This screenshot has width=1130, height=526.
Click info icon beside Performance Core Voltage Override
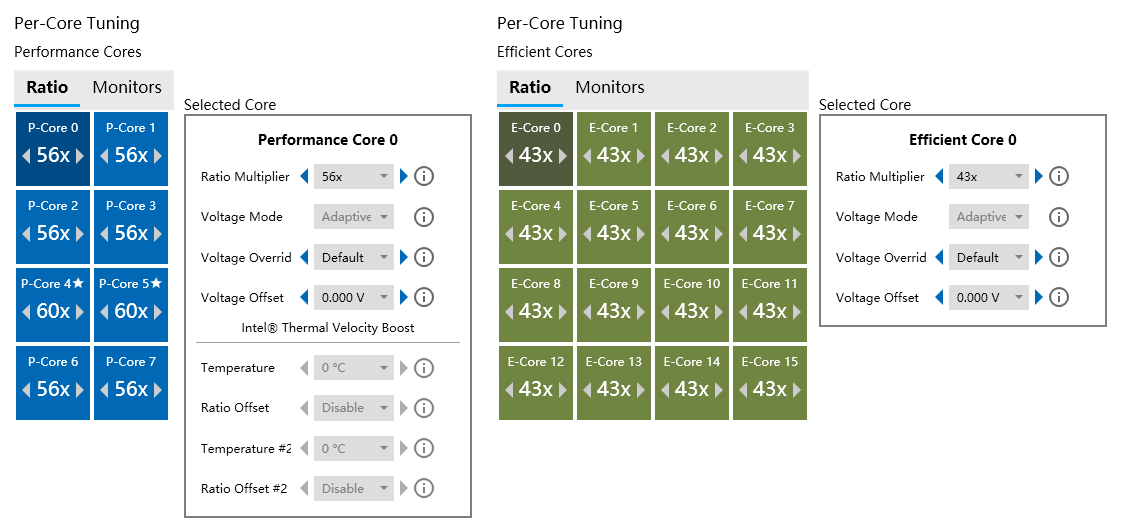423,257
